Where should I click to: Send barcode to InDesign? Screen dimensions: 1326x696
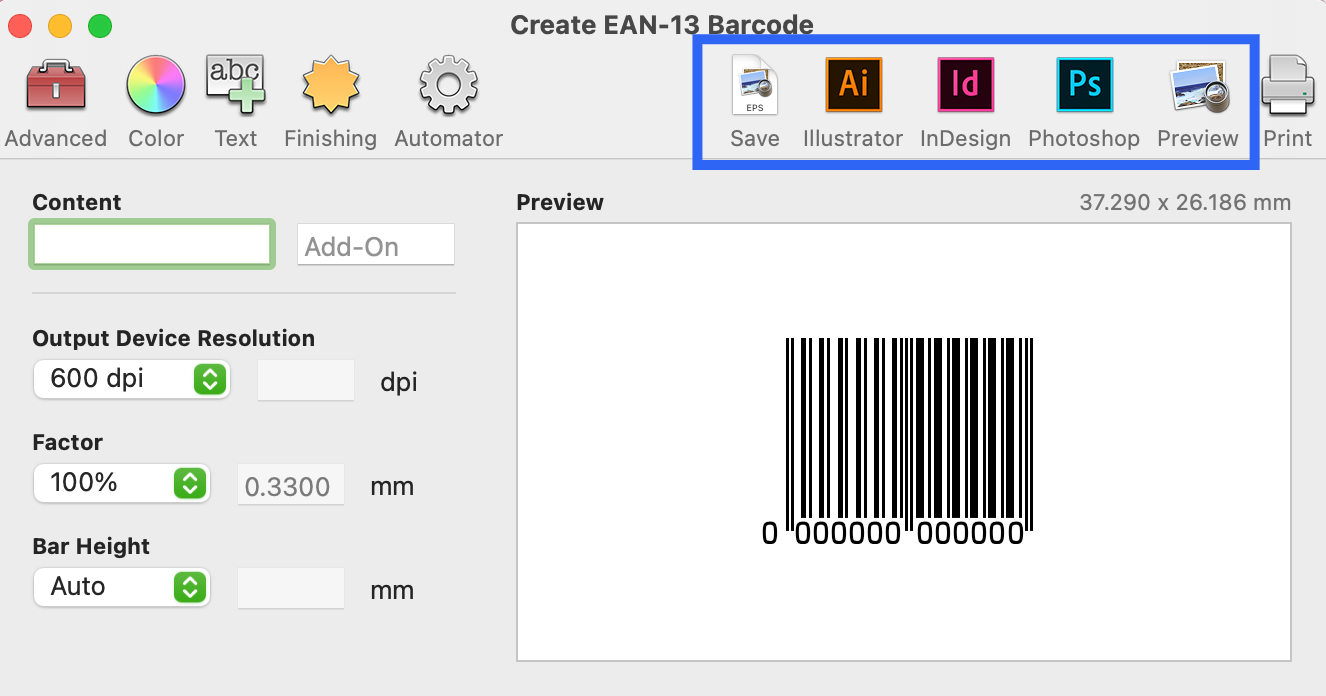point(965,103)
